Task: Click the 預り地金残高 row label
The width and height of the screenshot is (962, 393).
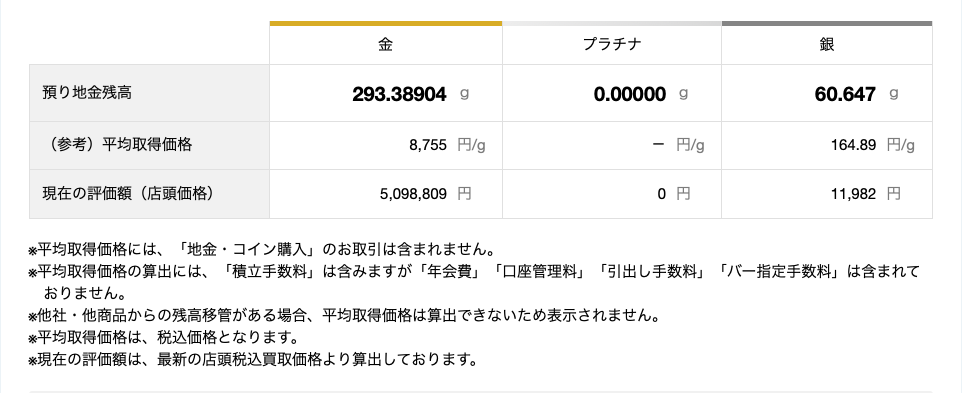Action: pyautogui.click(x=87, y=93)
